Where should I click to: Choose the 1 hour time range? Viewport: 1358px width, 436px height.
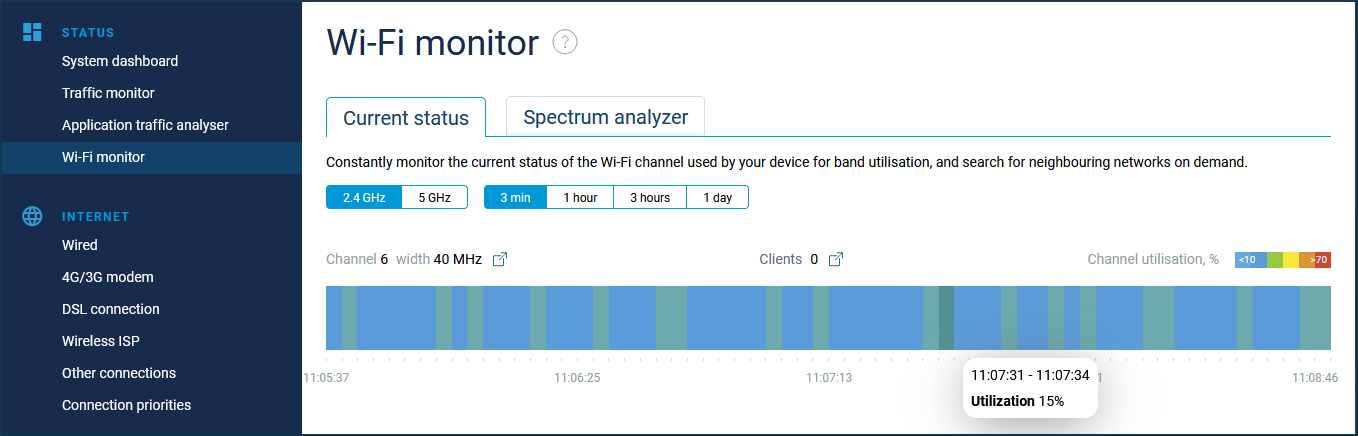[580, 197]
